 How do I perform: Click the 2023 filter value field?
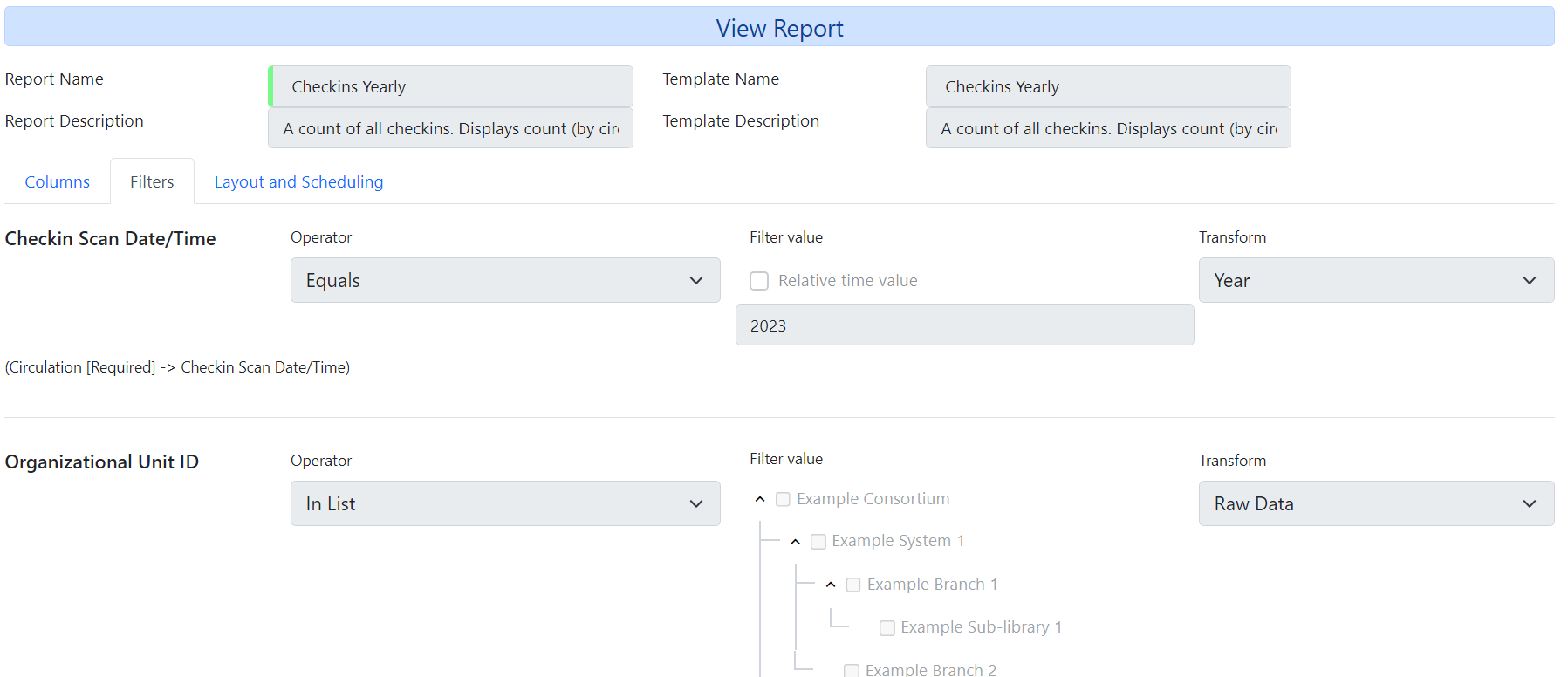964,325
